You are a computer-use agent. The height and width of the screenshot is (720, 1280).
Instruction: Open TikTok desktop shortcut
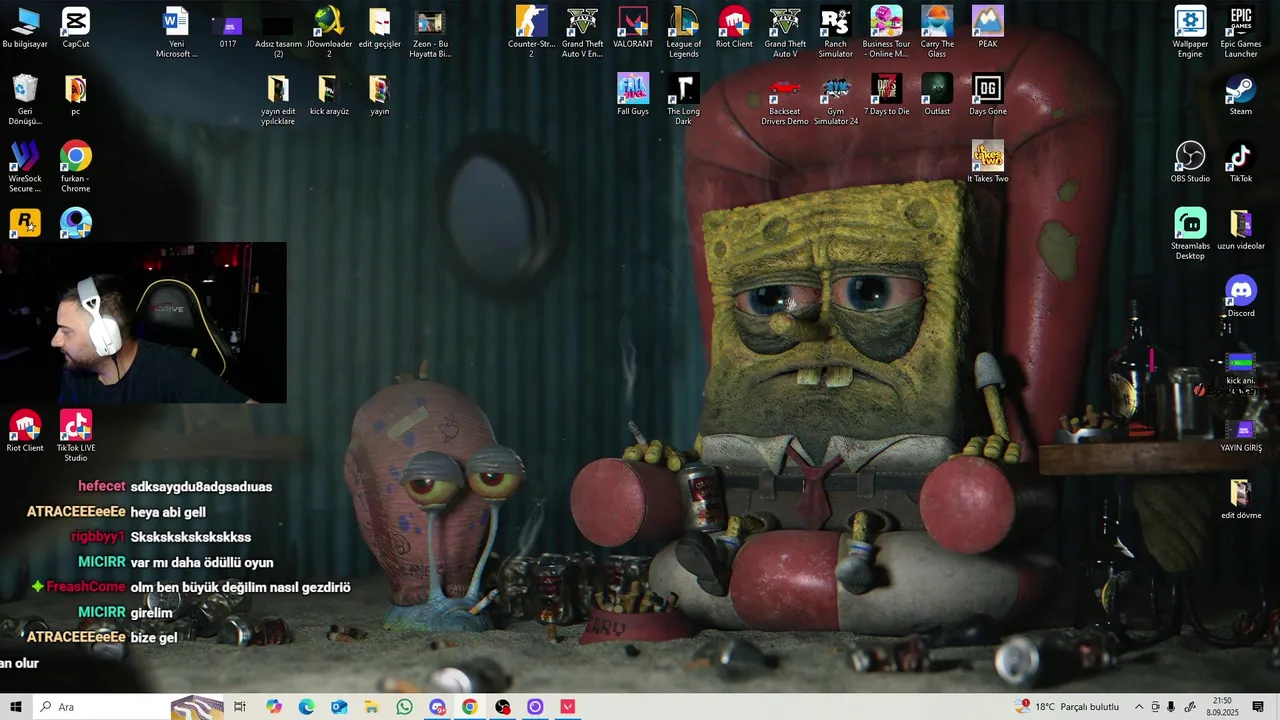coord(1241,162)
